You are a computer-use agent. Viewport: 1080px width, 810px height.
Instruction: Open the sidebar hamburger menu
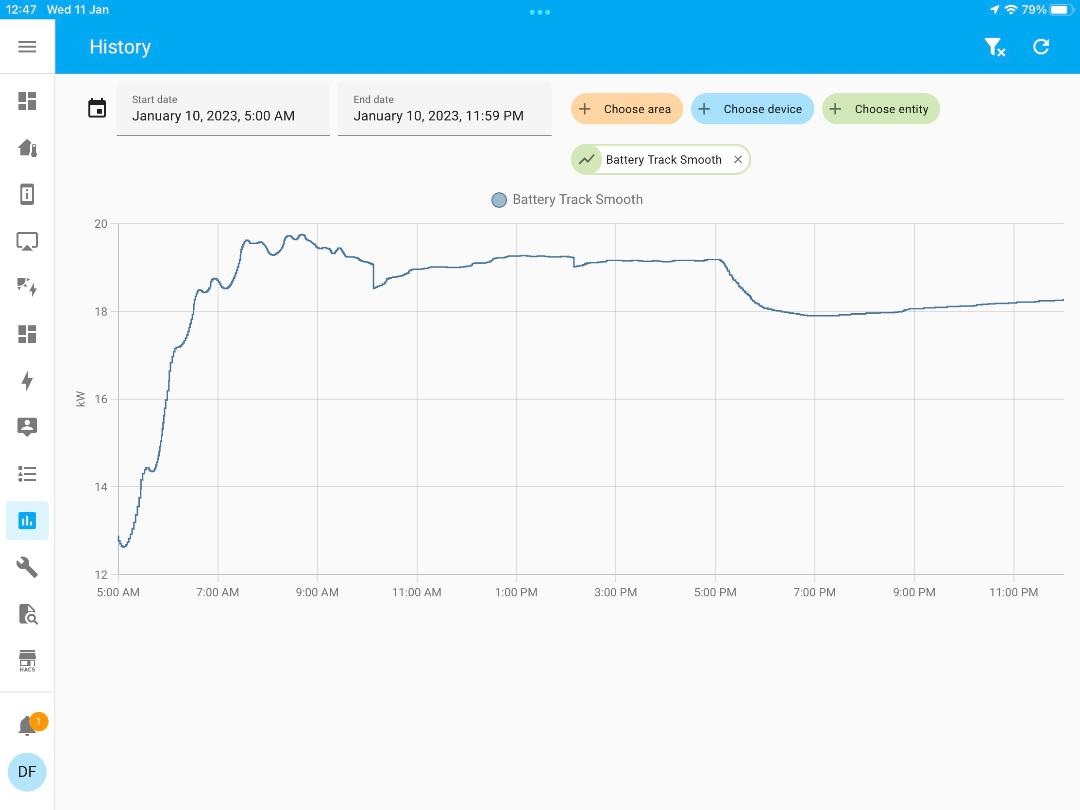point(27,47)
